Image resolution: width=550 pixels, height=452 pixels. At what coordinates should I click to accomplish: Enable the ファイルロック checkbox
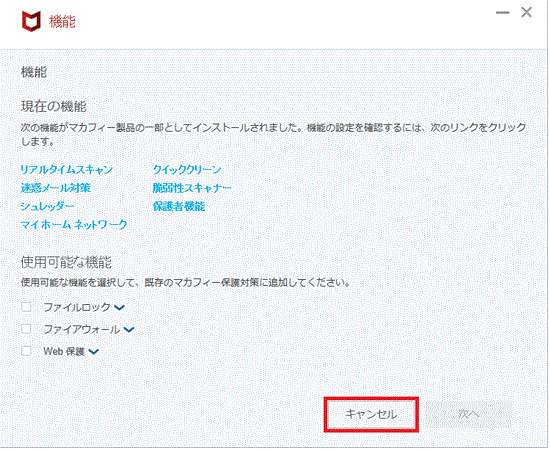[26, 307]
